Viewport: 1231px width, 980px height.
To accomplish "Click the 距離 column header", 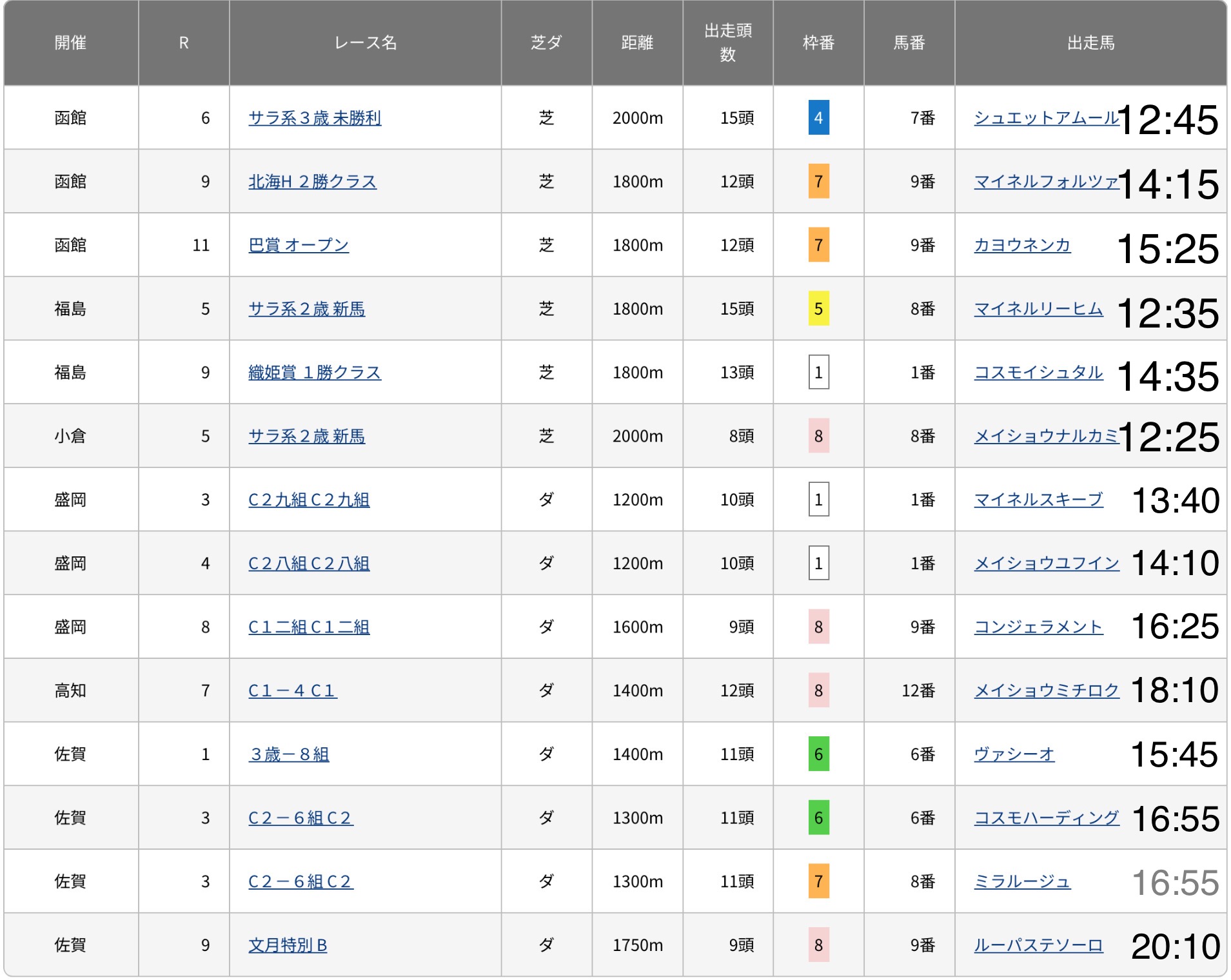I will point(637,43).
